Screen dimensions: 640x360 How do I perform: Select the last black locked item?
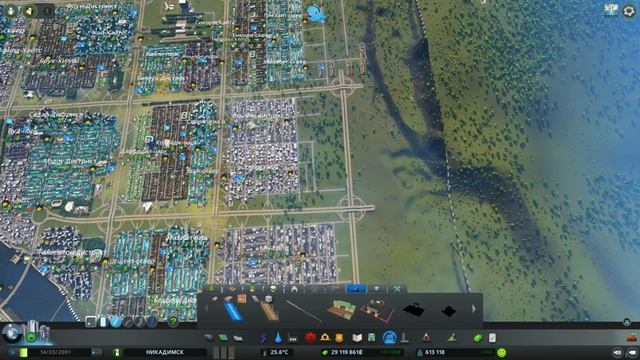449,311
